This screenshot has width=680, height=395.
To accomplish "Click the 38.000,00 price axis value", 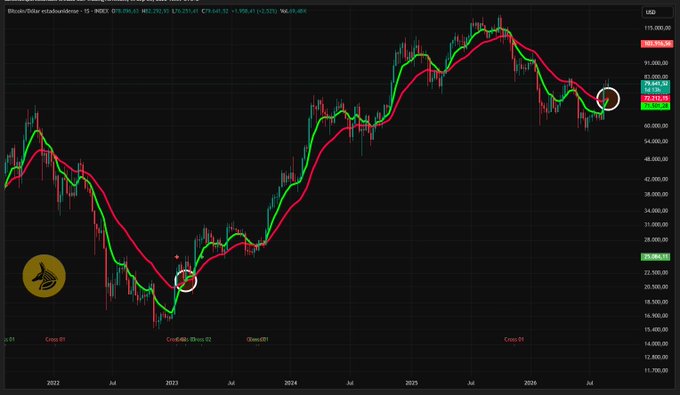I will (656, 195).
